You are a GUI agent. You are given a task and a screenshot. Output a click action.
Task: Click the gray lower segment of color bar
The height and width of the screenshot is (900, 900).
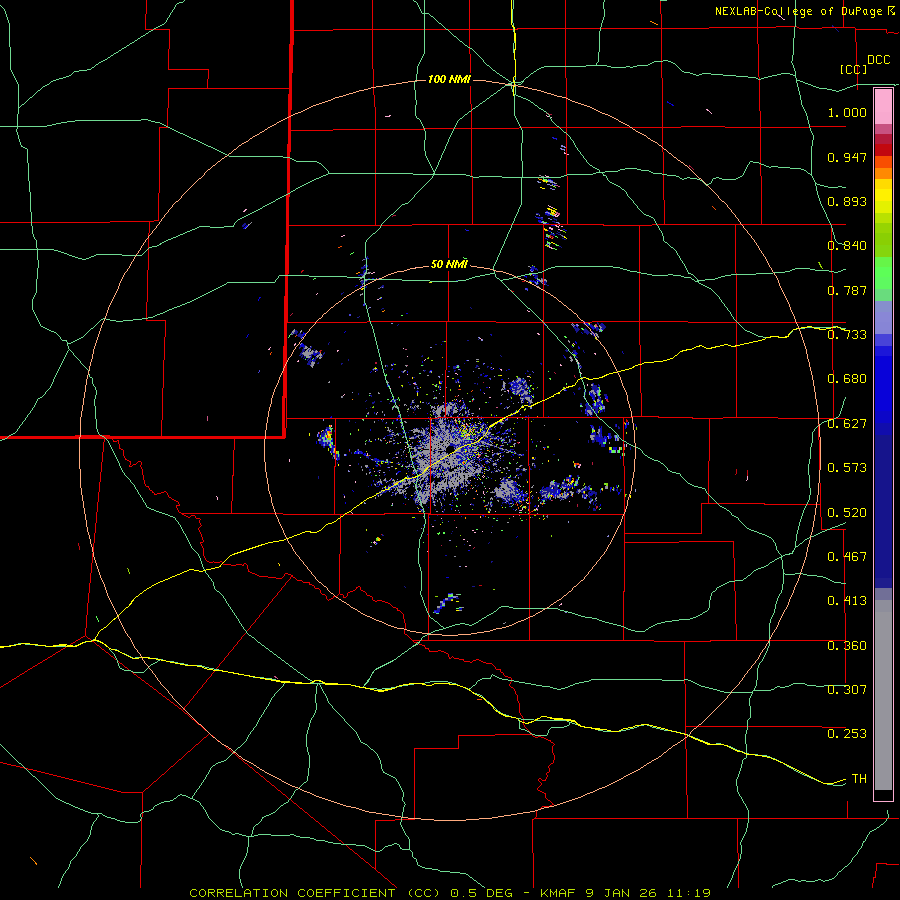tap(883, 695)
